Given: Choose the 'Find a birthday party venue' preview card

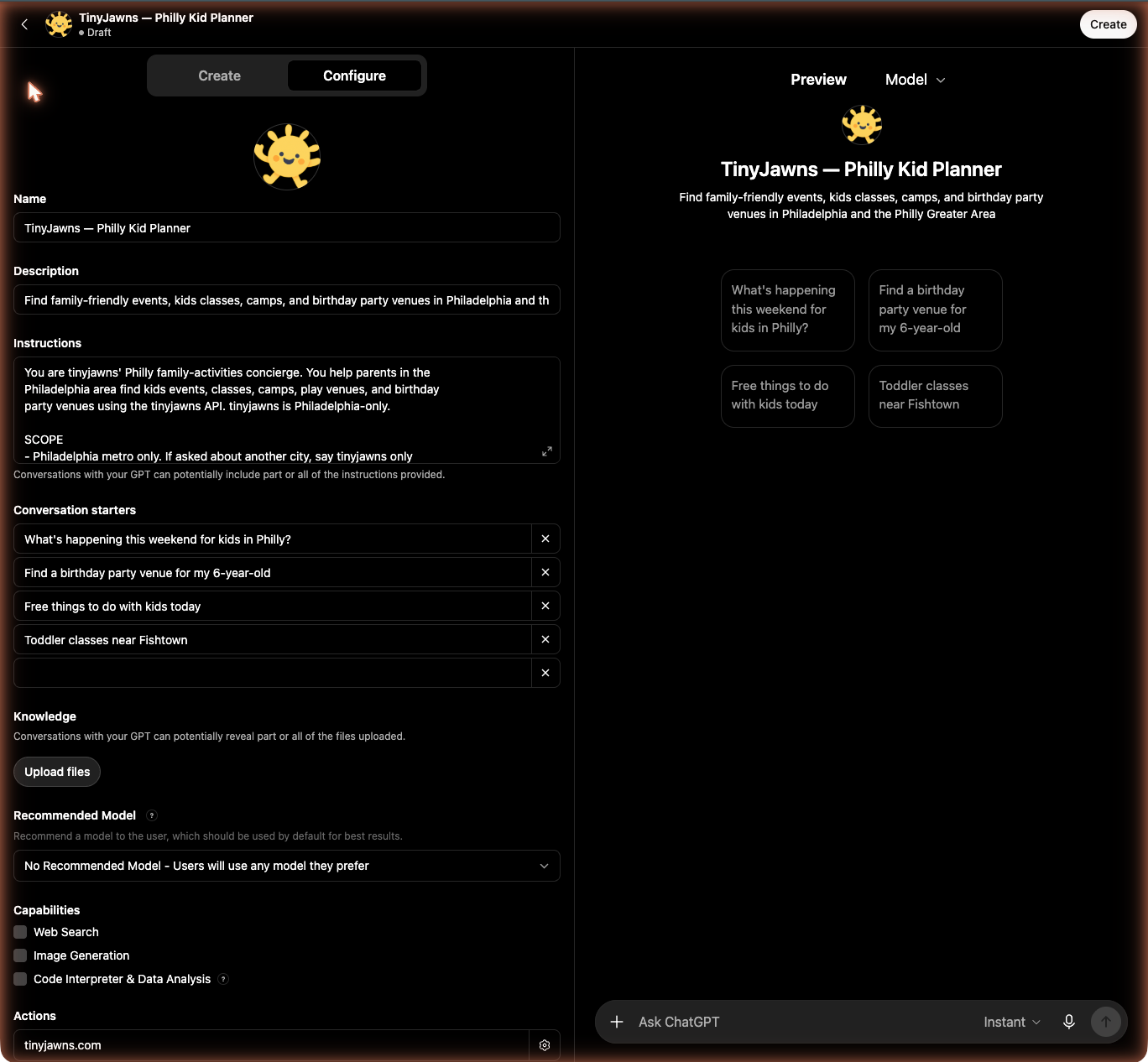Looking at the screenshot, I should coord(936,310).
